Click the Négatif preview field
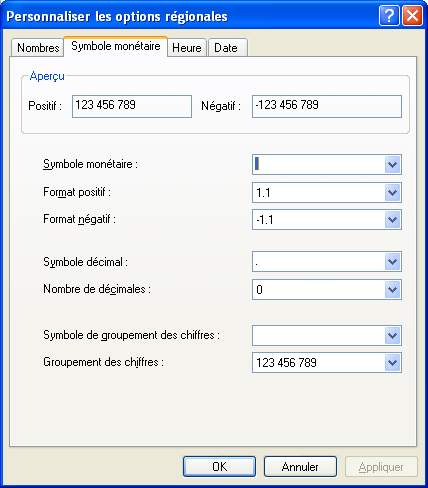Viewport: 428px width, 488px height. pyautogui.click(x=327, y=106)
